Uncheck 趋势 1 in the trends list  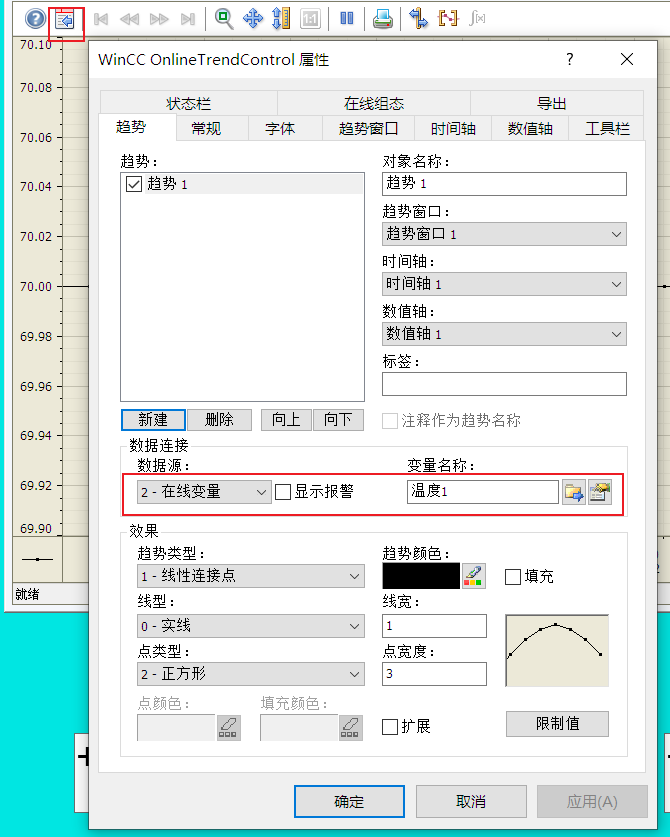pyautogui.click(x=133, y=184)
